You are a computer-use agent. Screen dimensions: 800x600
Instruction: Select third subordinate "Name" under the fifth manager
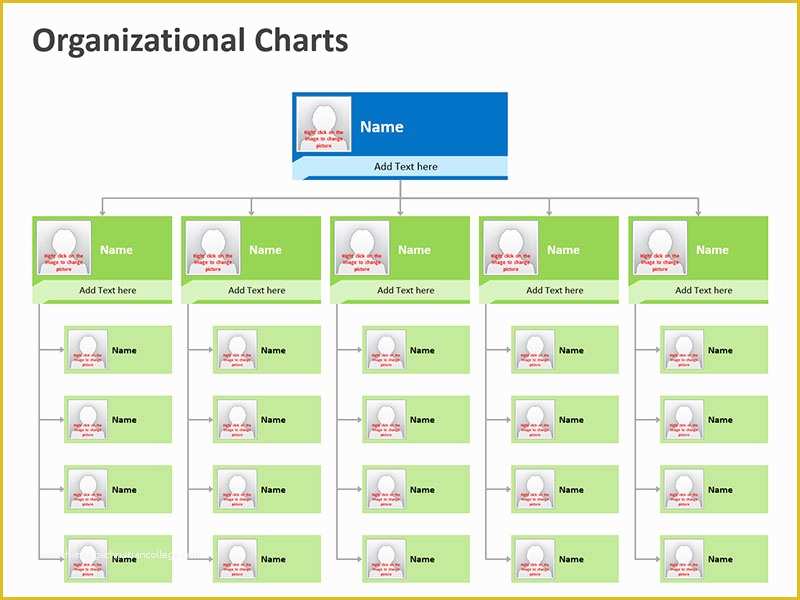tap(720, 490)
